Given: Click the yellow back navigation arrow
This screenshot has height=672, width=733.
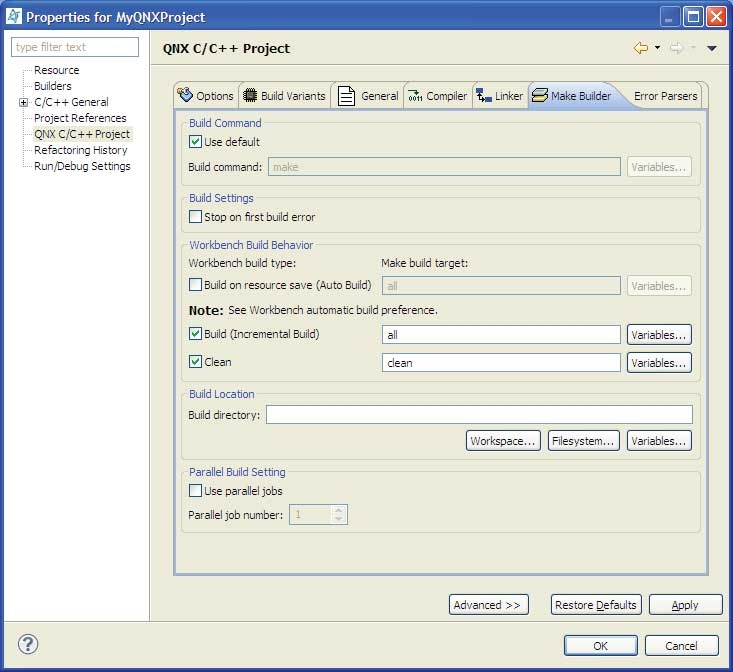Looking at the screenshot, I should pyautogui.click(x=641, y=48).
